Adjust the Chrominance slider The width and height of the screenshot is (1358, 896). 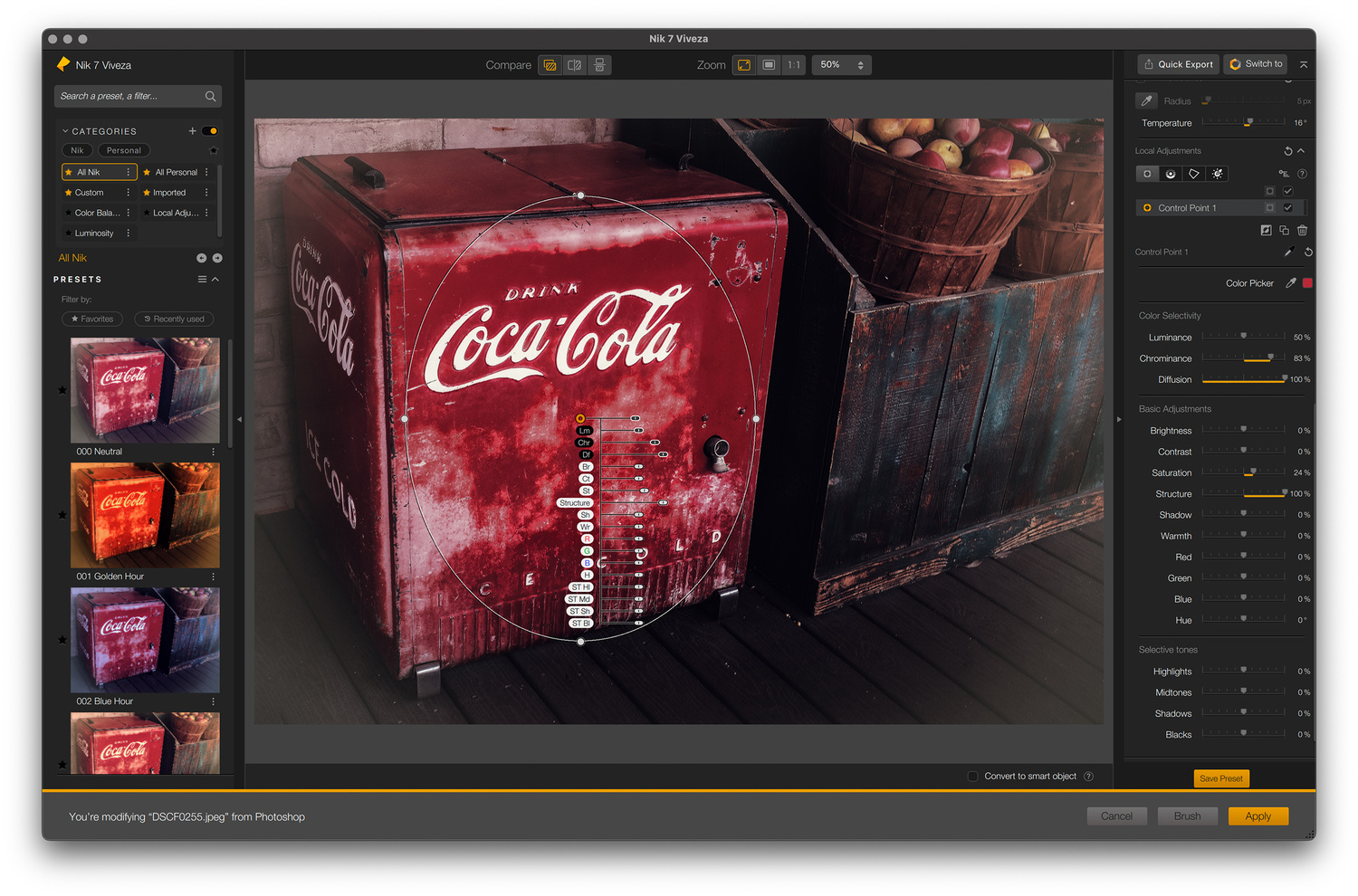click(x=1244, y=358)
